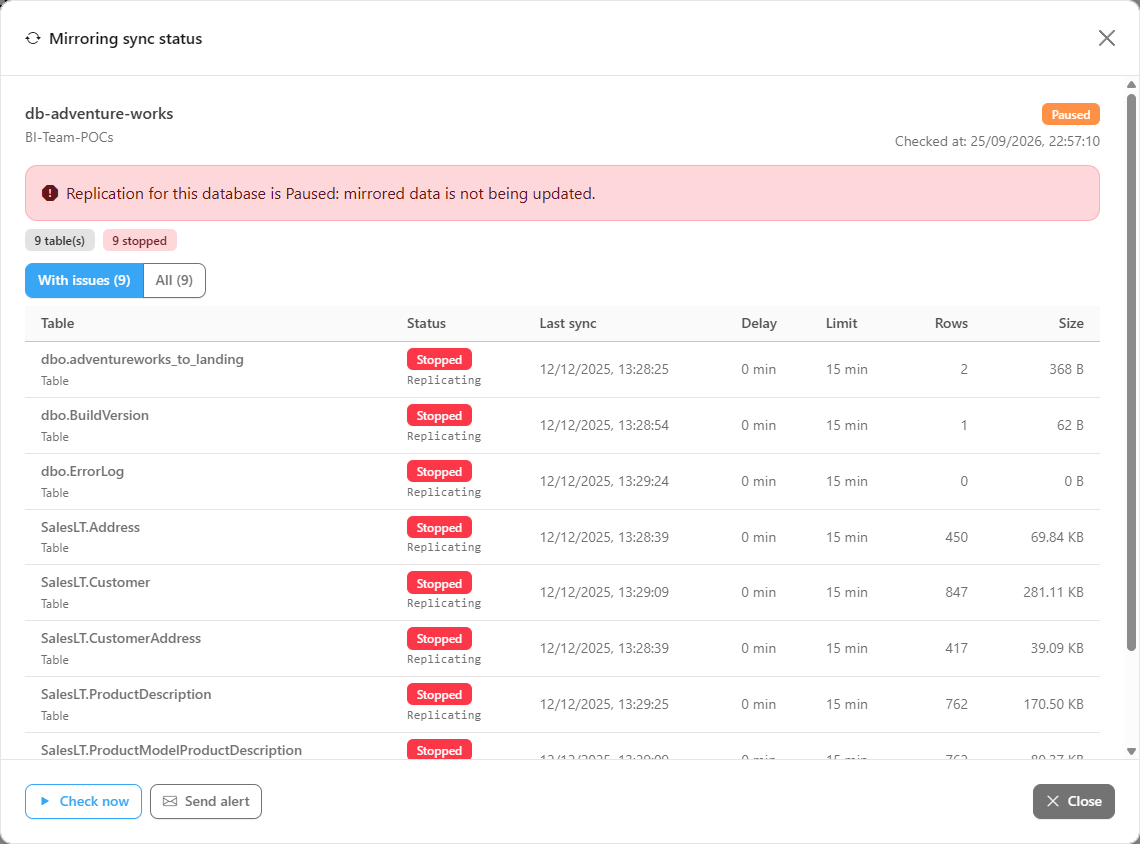Click the Last sync column header

568,323
